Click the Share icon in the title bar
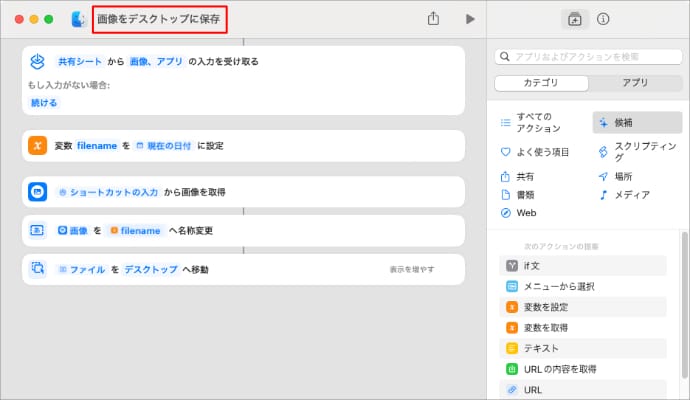This screenshot has height=400, width=690. click(433, 19)
